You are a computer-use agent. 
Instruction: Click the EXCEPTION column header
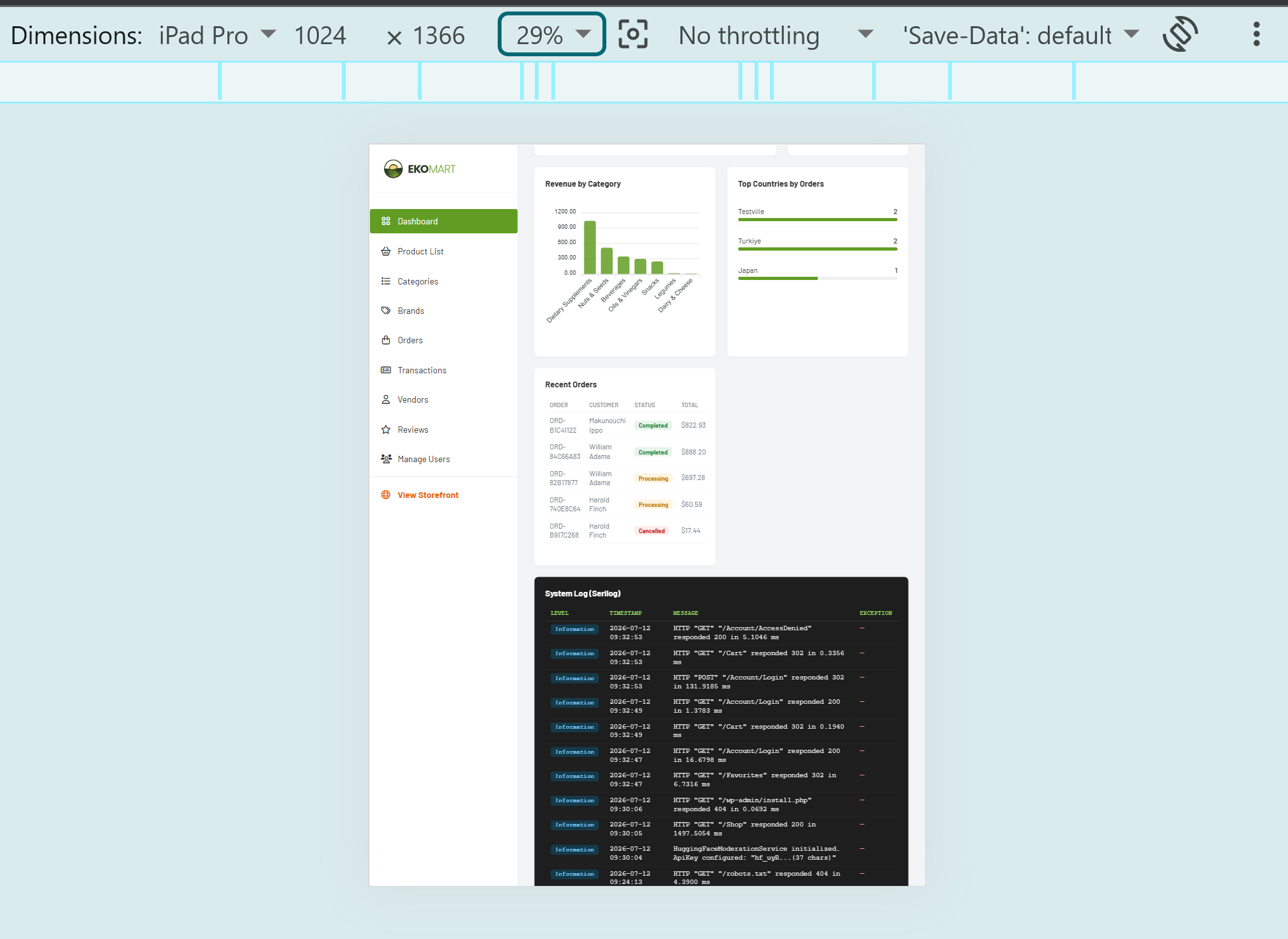pyautogui.click(x=876, y=613)
